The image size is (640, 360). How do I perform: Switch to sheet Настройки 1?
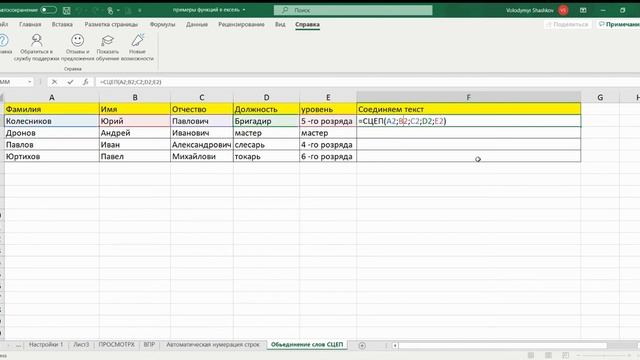tap(46, 345)
